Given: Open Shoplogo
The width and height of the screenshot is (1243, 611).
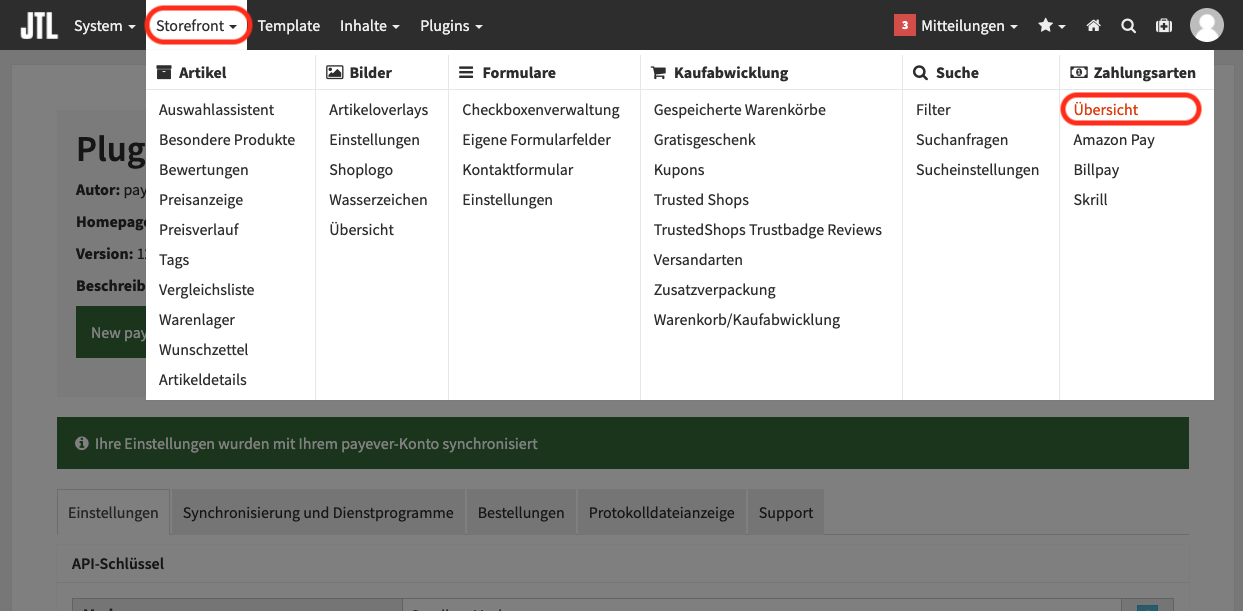Looking at the screenshot, I should click(x=361, y=170).
